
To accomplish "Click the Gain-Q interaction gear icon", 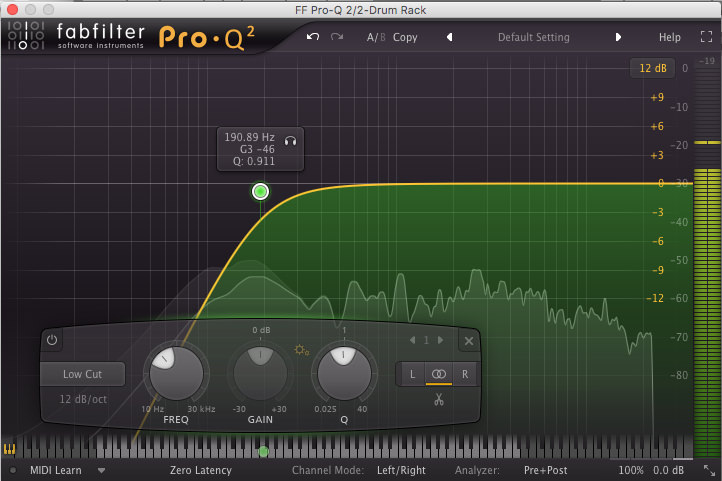I will pos(302,350).
